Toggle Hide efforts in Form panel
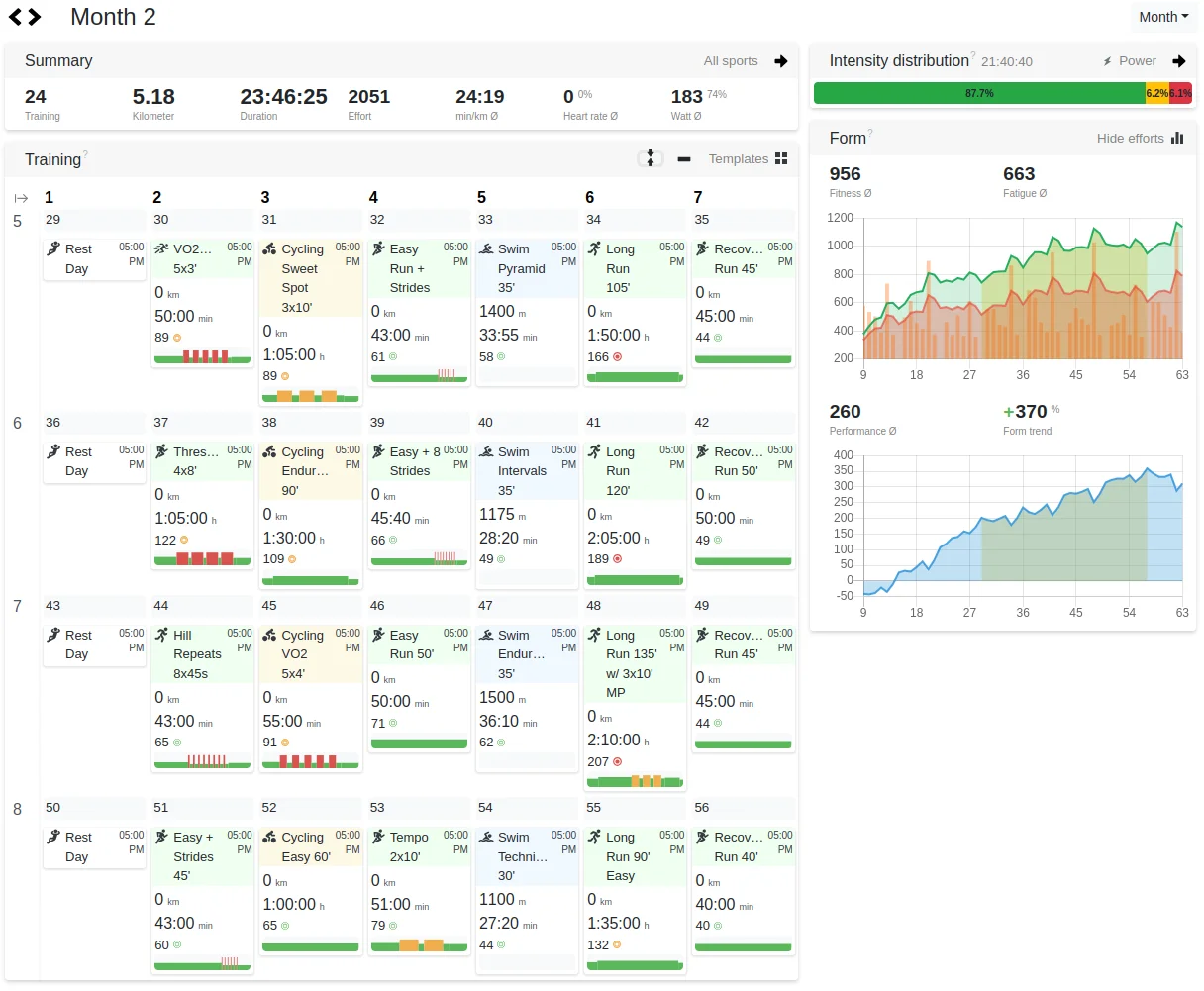 coord(1140,139)
